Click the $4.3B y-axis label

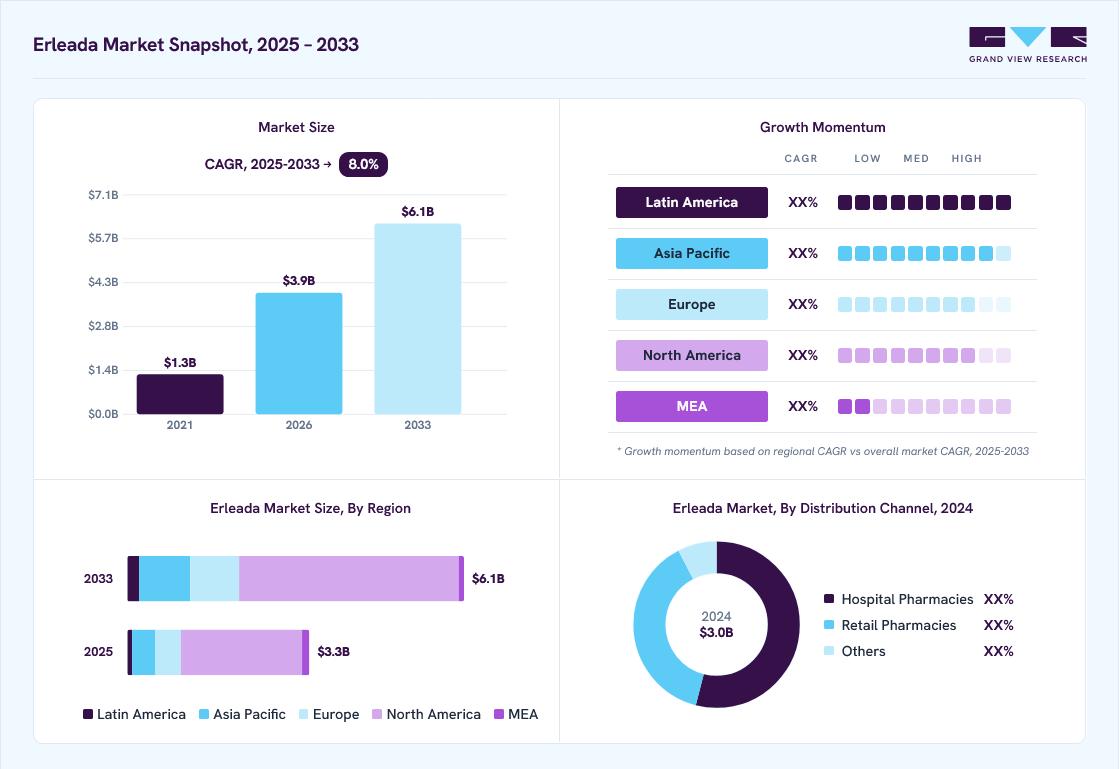(103, 282)
